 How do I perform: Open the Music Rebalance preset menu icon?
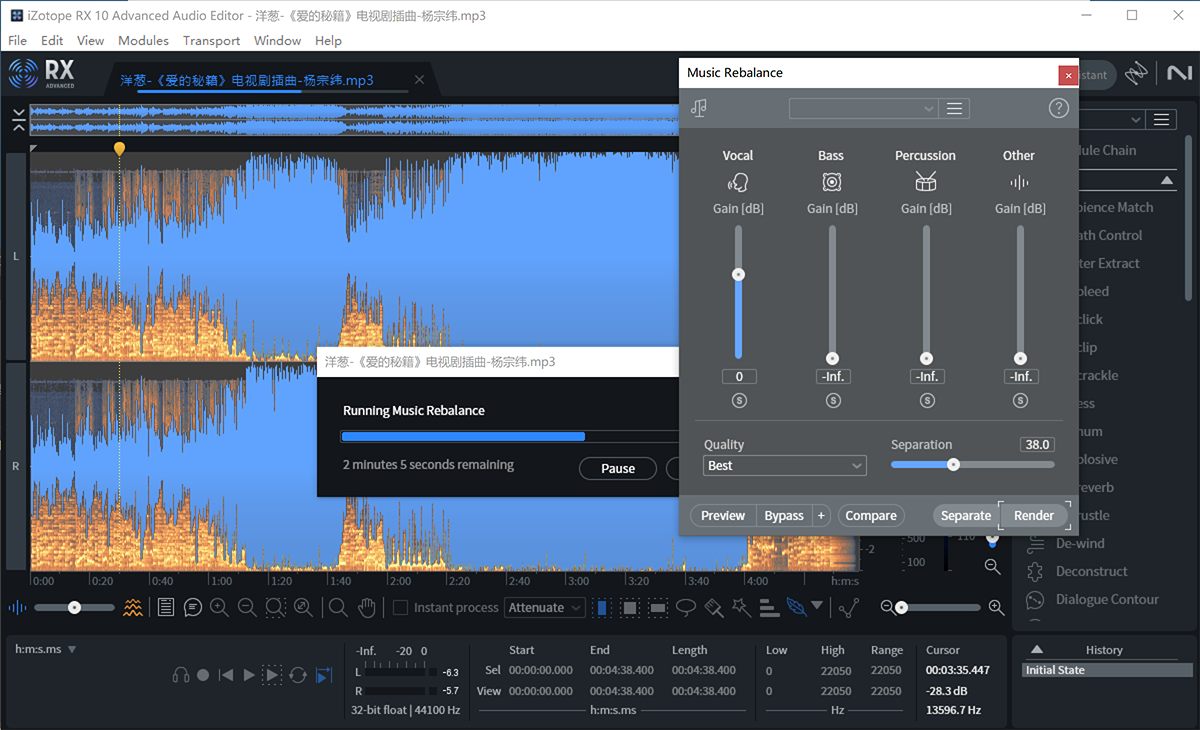(x=955, y=108)
